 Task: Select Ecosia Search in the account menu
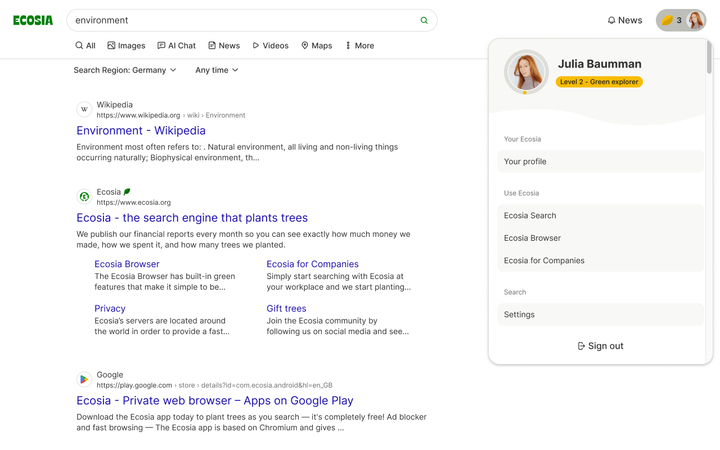coord(600,216)
